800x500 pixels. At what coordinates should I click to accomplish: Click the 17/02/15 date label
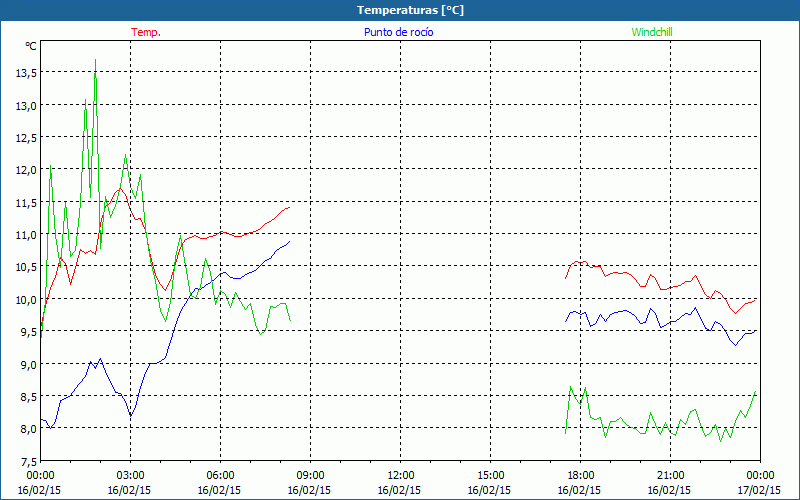point(759,490)
